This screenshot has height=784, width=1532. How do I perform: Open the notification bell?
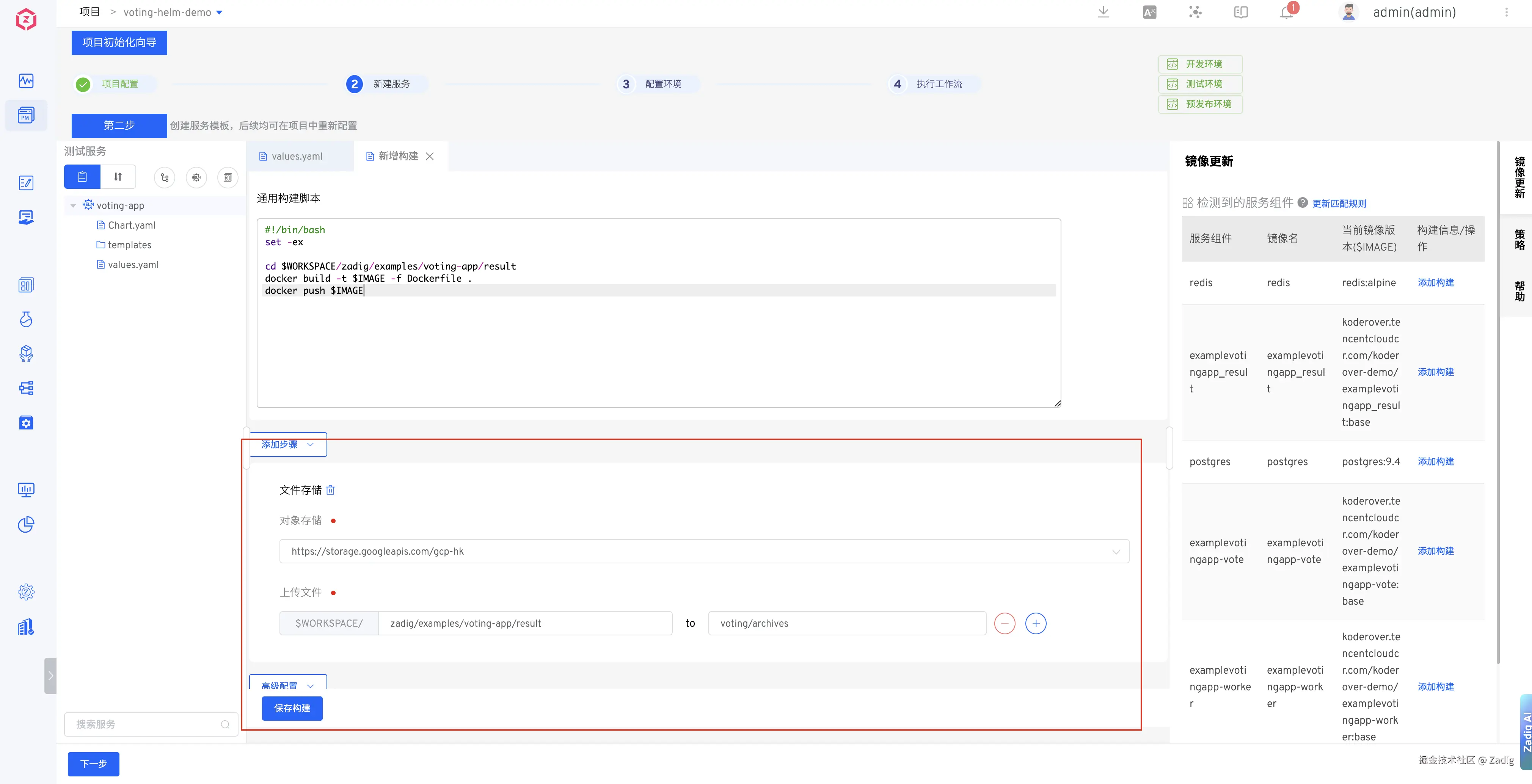(x=1286, y=13)
